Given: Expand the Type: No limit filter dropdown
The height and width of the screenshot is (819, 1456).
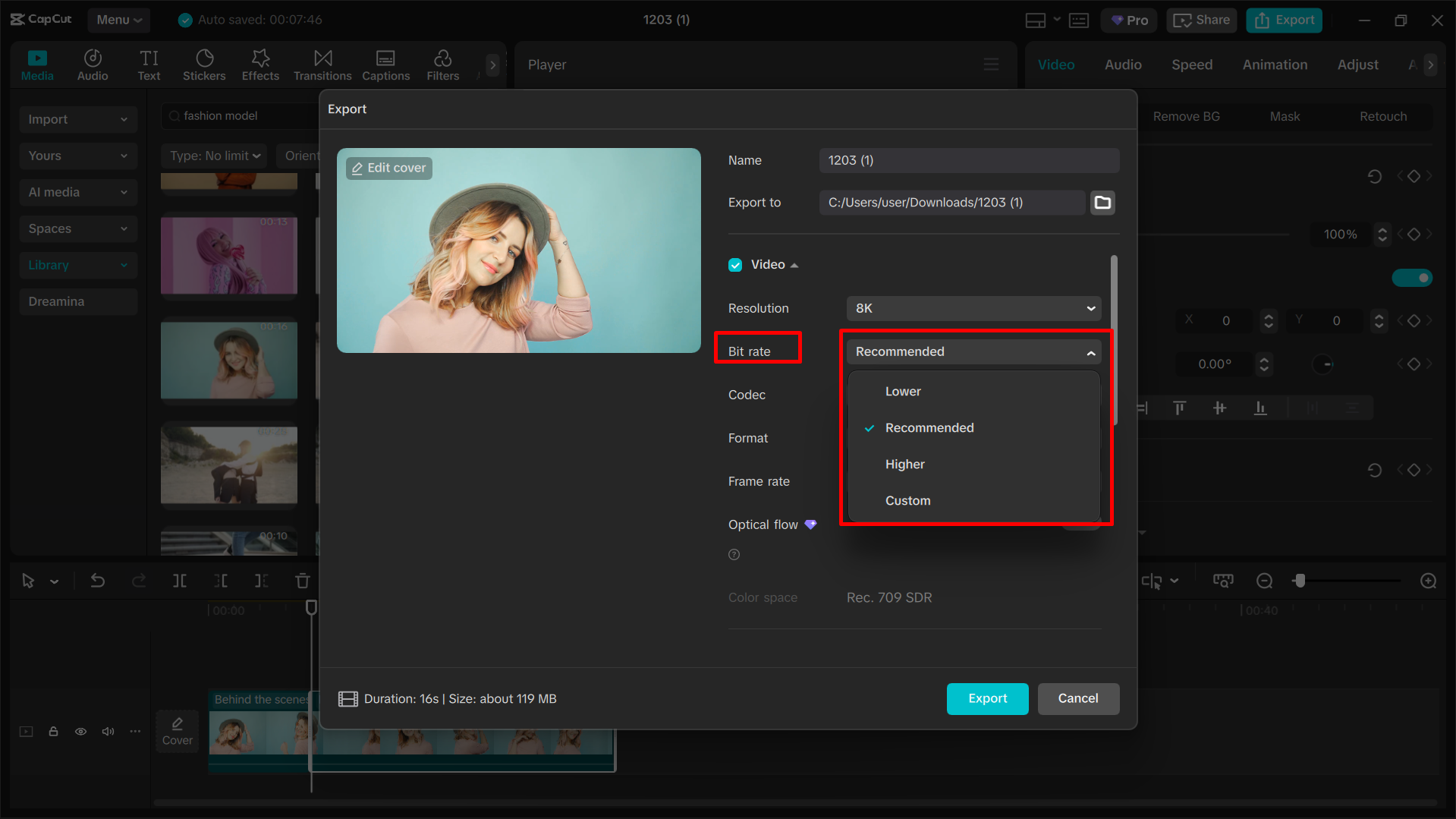Looking at the screenshot, I should point(214,156).
